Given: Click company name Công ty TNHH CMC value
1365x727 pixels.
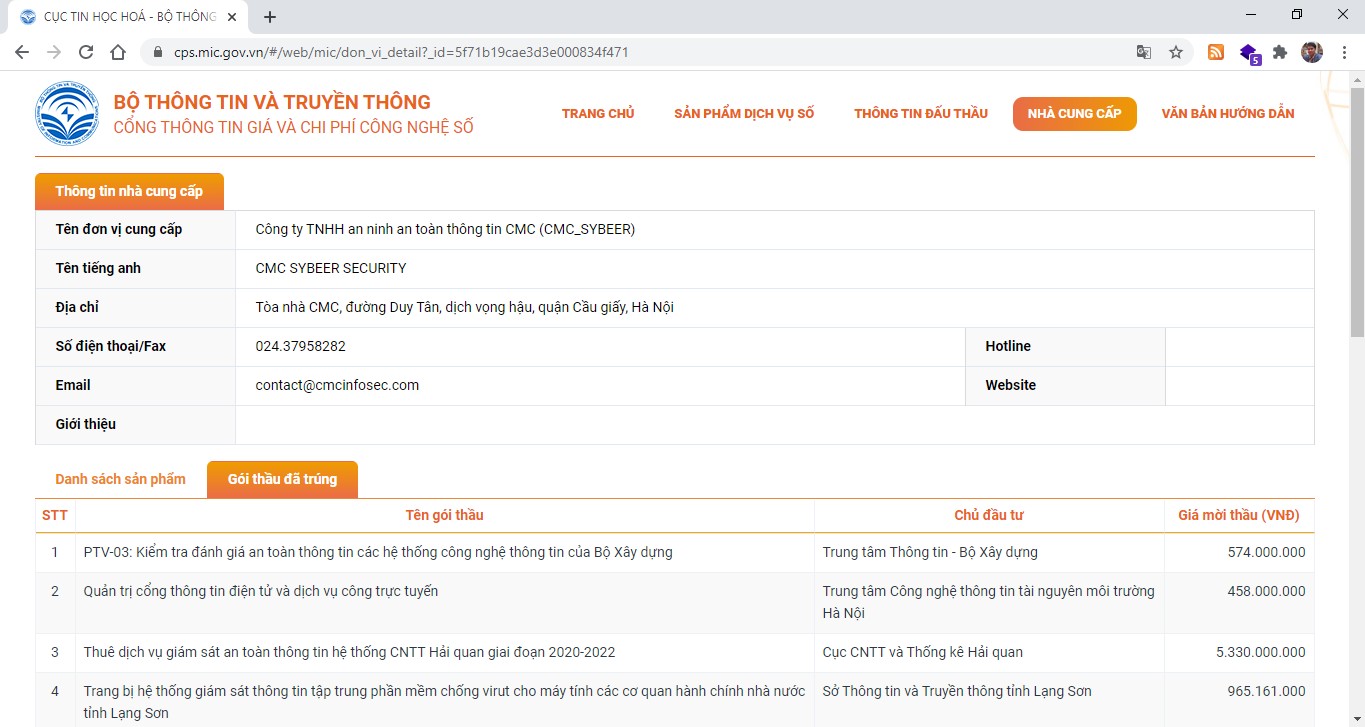Looking at the screenshot, I should [445, 229].
